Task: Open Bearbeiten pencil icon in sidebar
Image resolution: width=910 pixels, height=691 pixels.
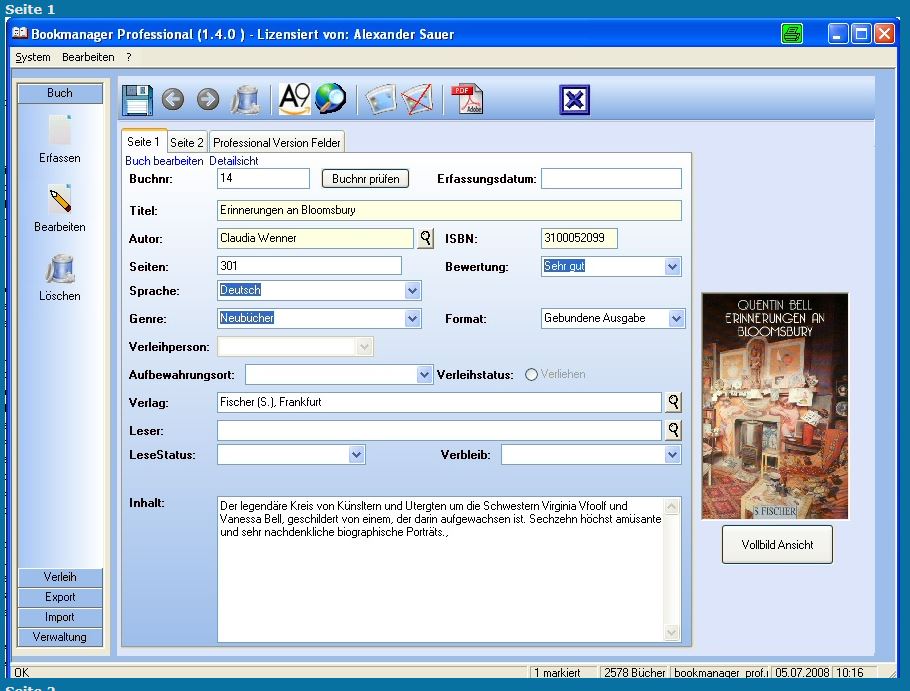Action: coord(59,199)
